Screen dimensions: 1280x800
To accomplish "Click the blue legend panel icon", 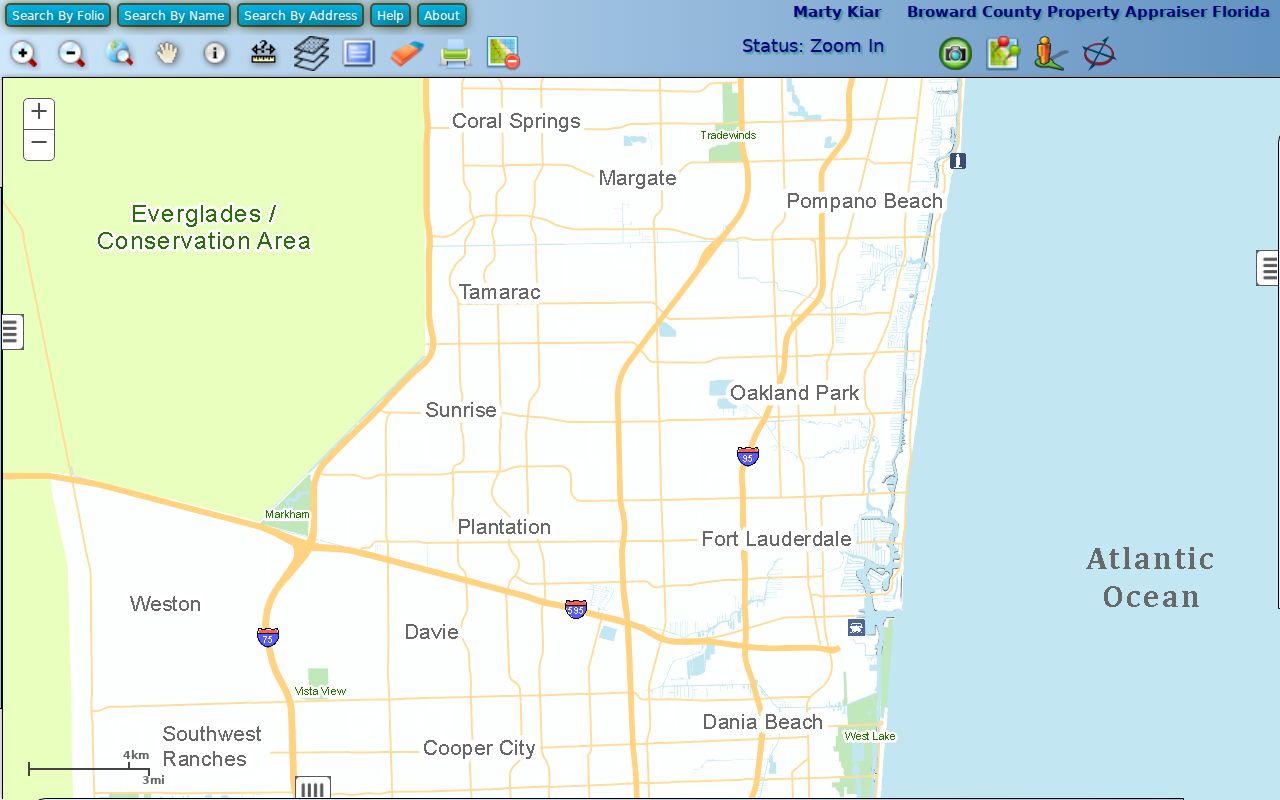I will 359,53.
